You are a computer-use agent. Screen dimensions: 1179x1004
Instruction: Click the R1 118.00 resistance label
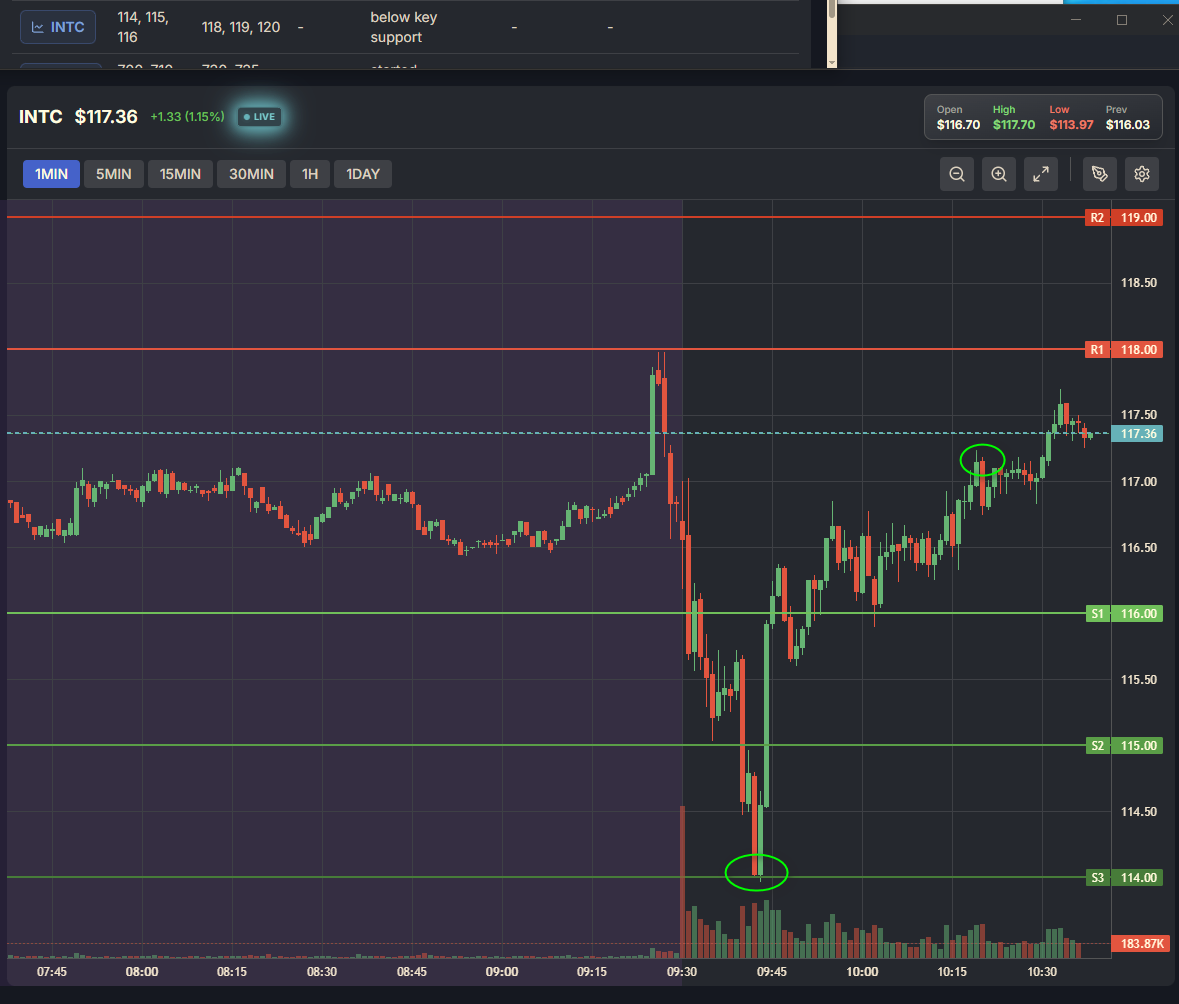coord(1124,350)
